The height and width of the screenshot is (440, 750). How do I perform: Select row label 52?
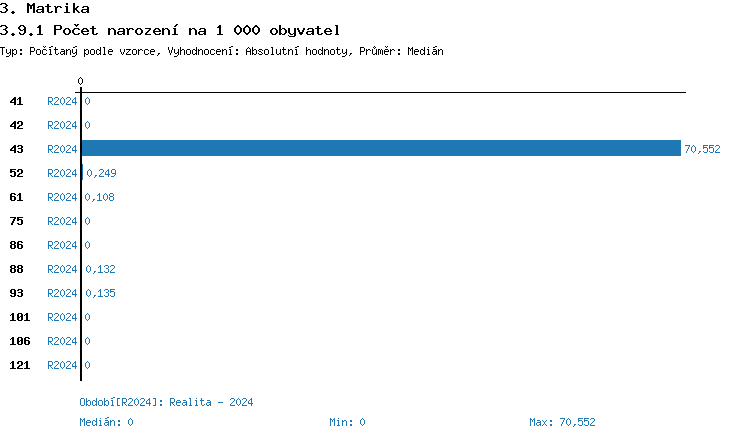(x=17, y=173)
